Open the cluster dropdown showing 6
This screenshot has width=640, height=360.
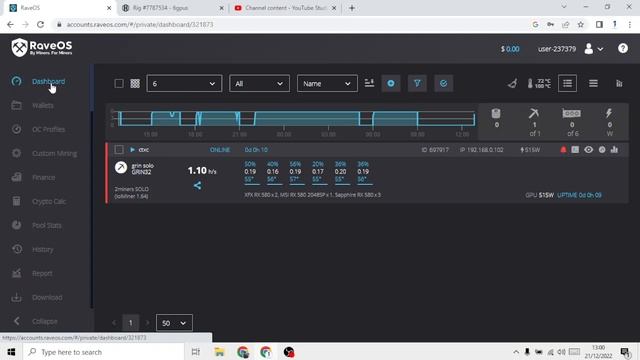pos(184,83)
